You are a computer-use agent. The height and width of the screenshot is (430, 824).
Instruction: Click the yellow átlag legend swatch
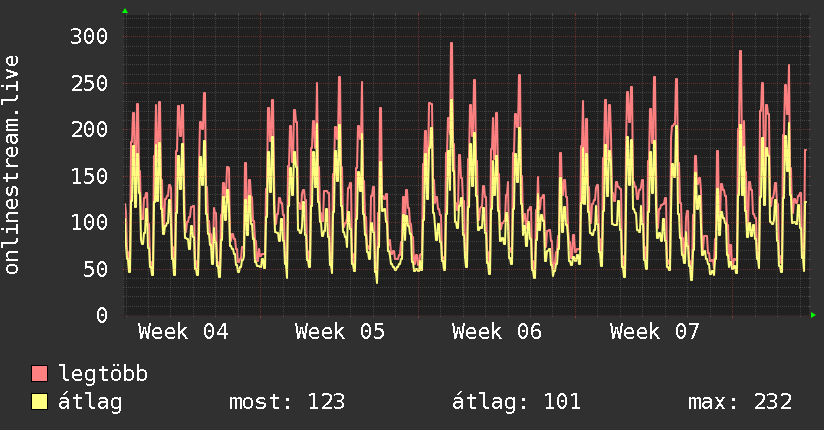(40, 402)
